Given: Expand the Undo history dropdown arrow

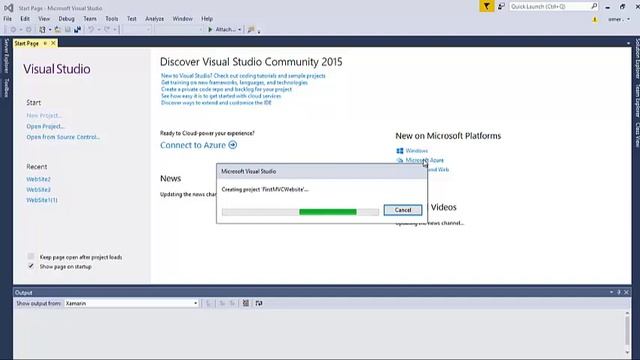Looking at the screenshot, I should click(99, 30).
